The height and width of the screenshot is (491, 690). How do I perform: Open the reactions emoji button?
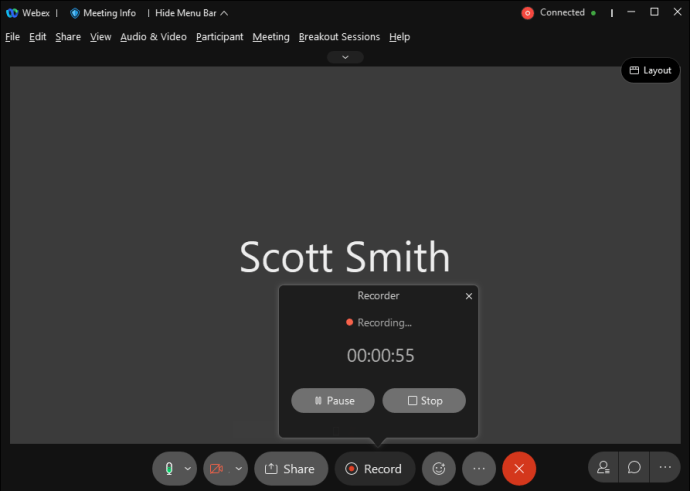439,469
